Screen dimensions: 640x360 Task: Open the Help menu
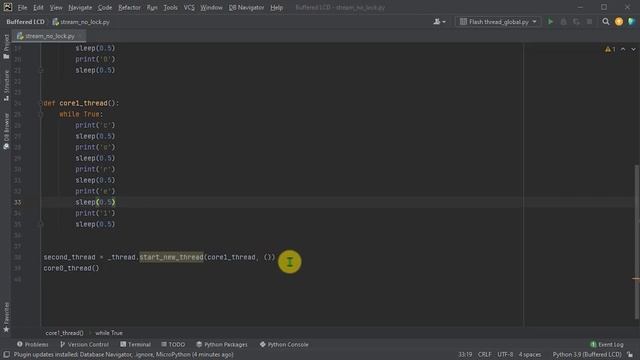click(x=276, y=7)
